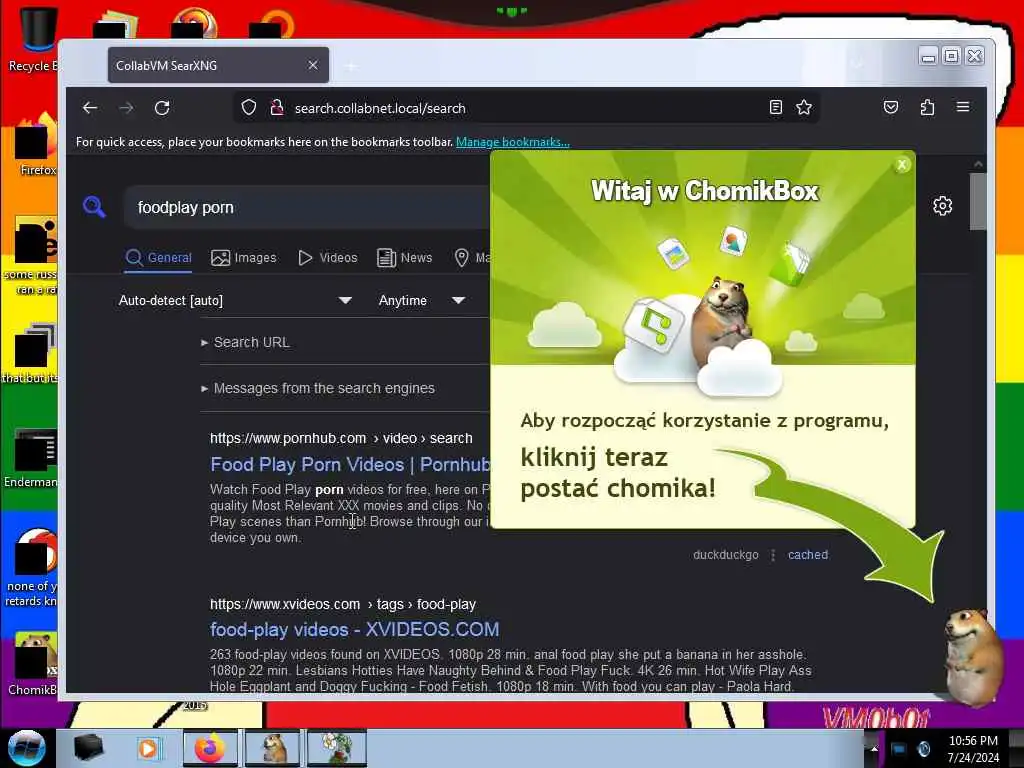Toggle reader view icon in address bar
This screenshot has height=768, width=1024.
coord(775,107)
